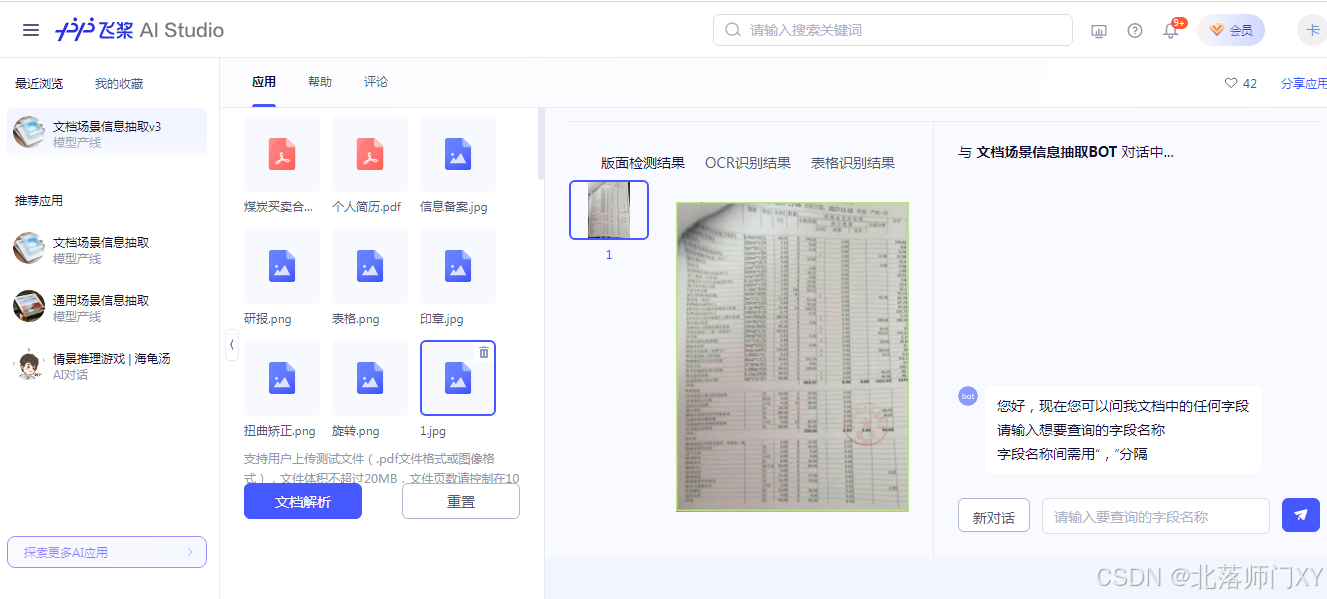This screenshot has height=599, width=1327.
Task: Start parsing with the 文档解析 button
Action: [x=303, y=501]
